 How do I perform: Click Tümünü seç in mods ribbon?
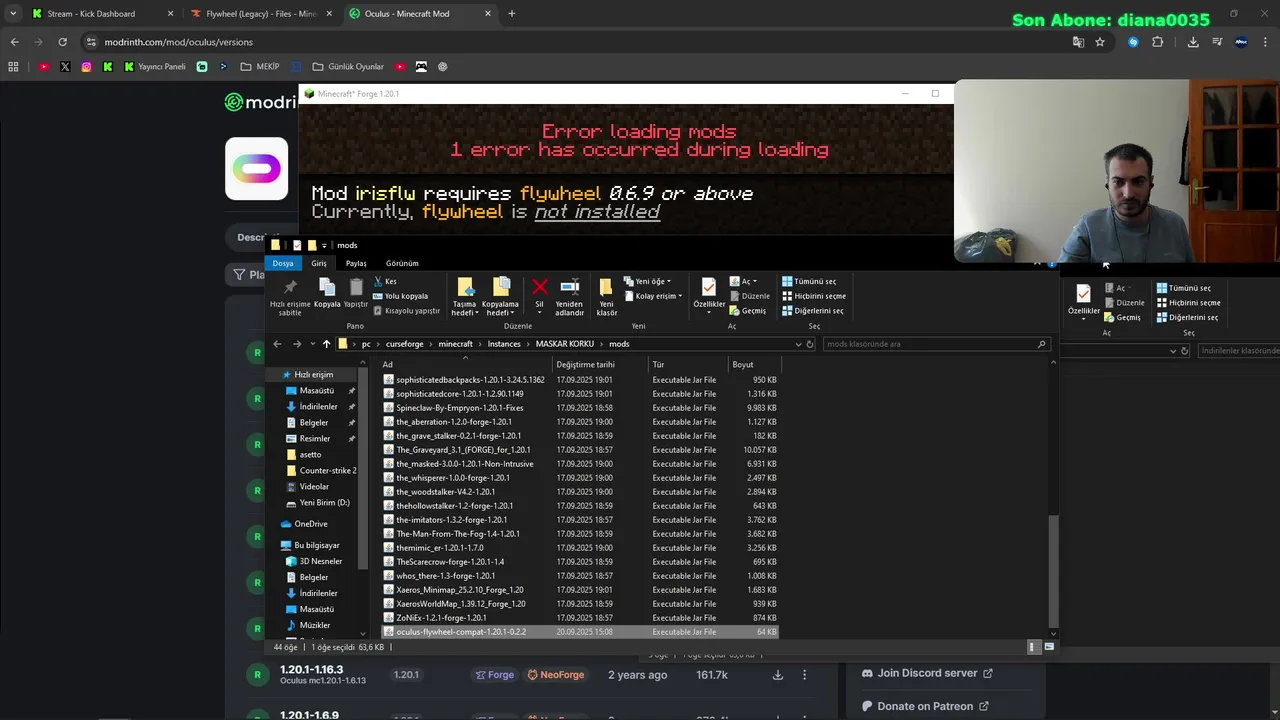click(x=809, y=281)
